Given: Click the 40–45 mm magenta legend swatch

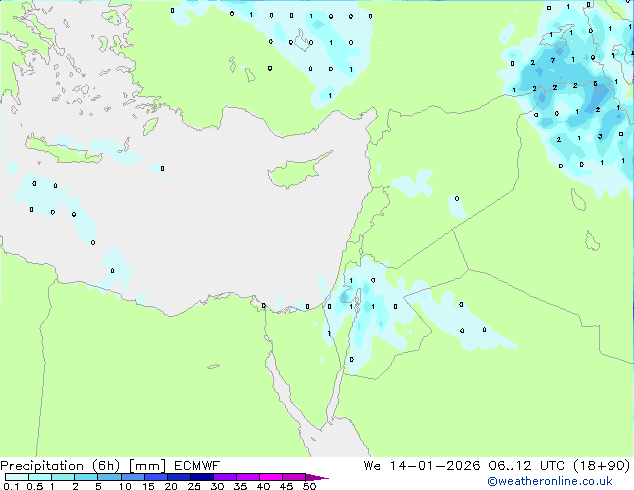Looking at the screenshot, I should [x=271, y=477].
